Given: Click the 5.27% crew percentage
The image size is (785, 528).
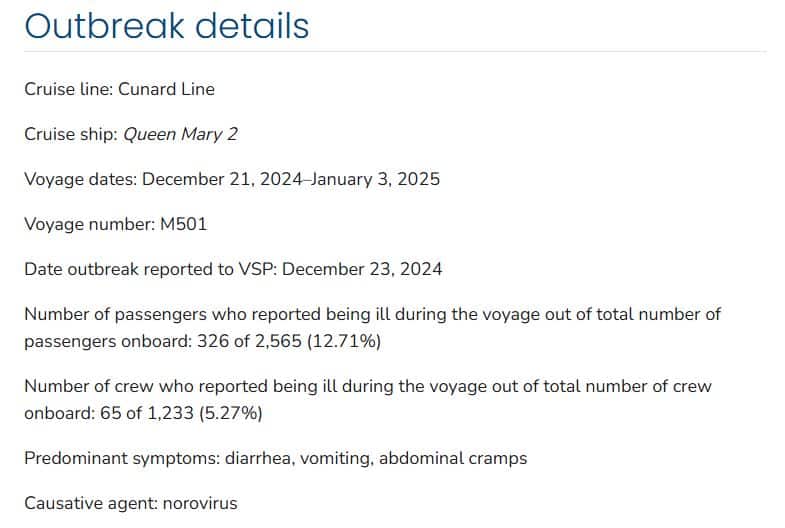Looking at the screenshot, I should point(230,413).
